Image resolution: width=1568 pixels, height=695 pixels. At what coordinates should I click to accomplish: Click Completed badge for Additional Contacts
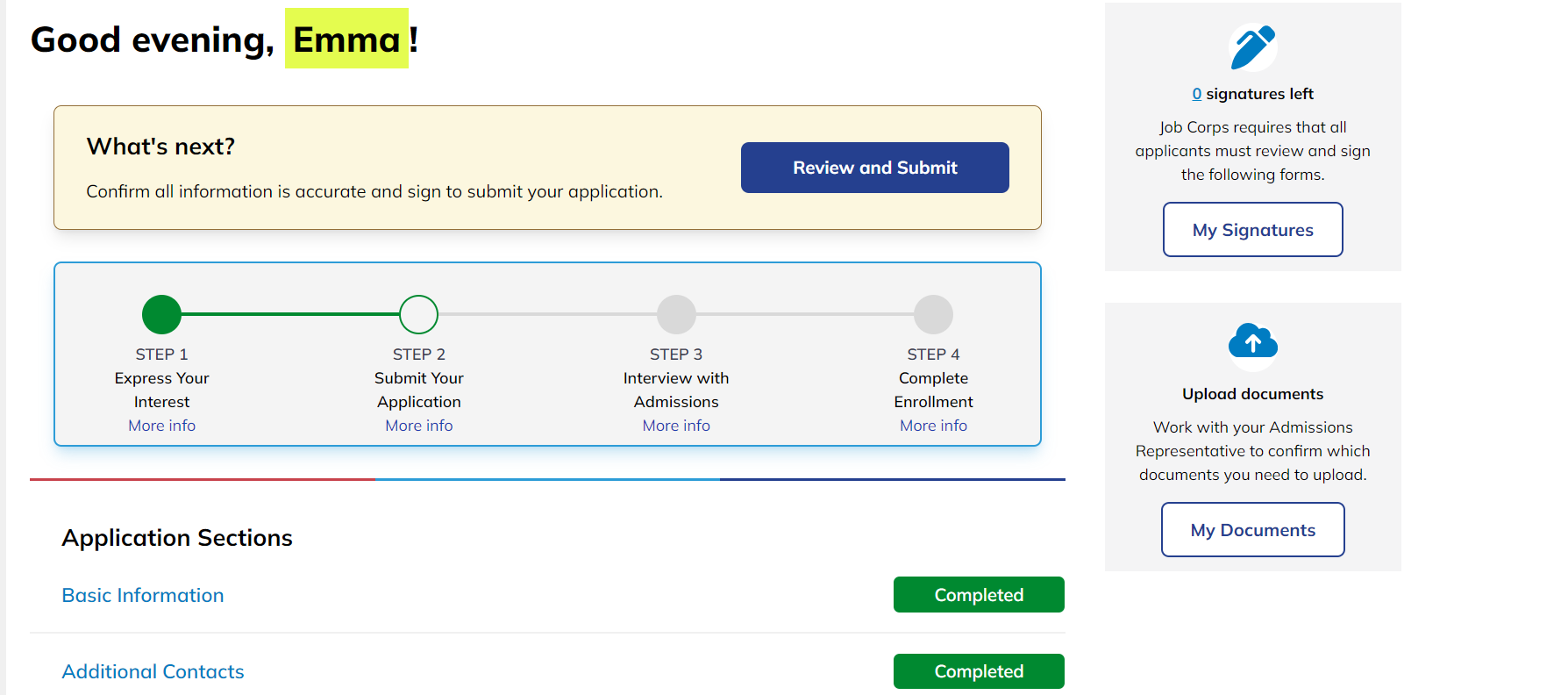click(979, 671)
